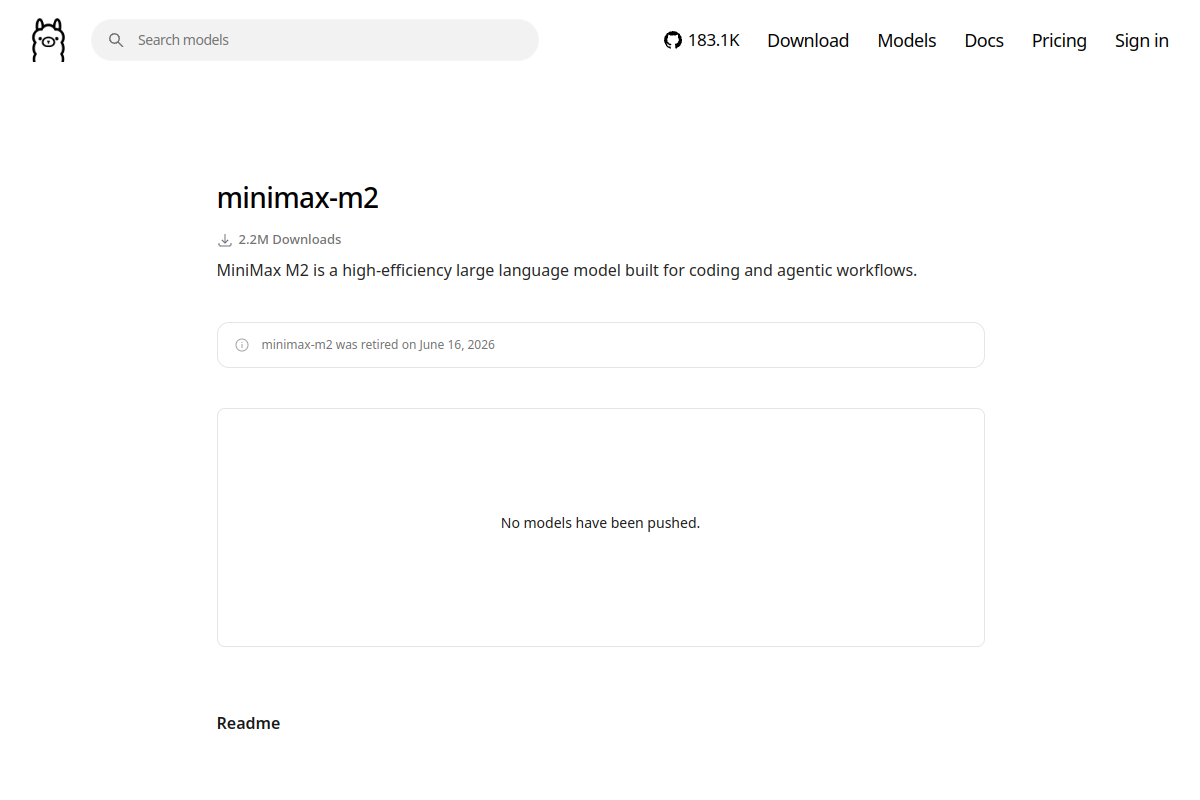Click the minimax-m2 title heading
The image size is (1200, 800).
click(x=298, y=198)
